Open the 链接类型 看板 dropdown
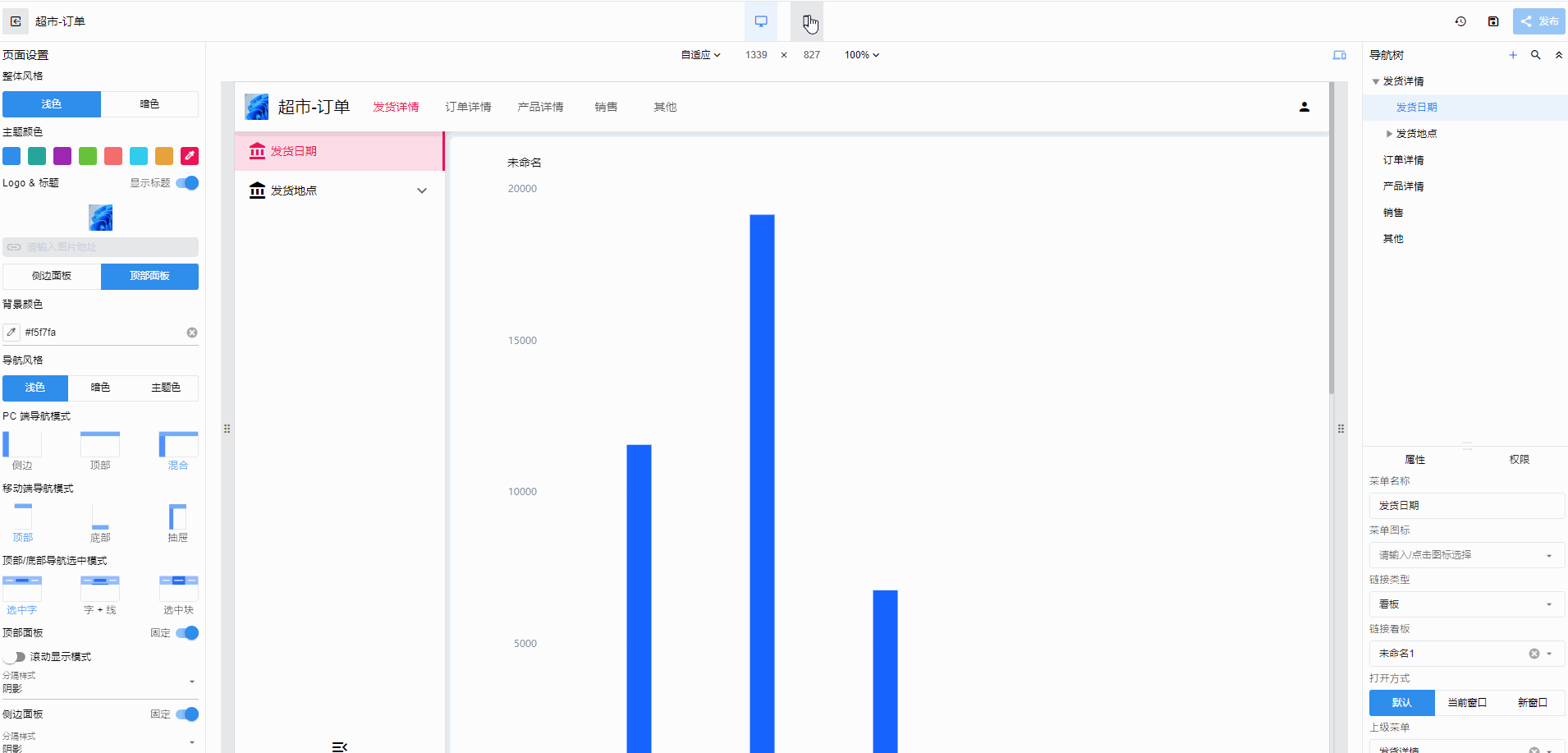1568x753 pixels. coord(1466,604)
